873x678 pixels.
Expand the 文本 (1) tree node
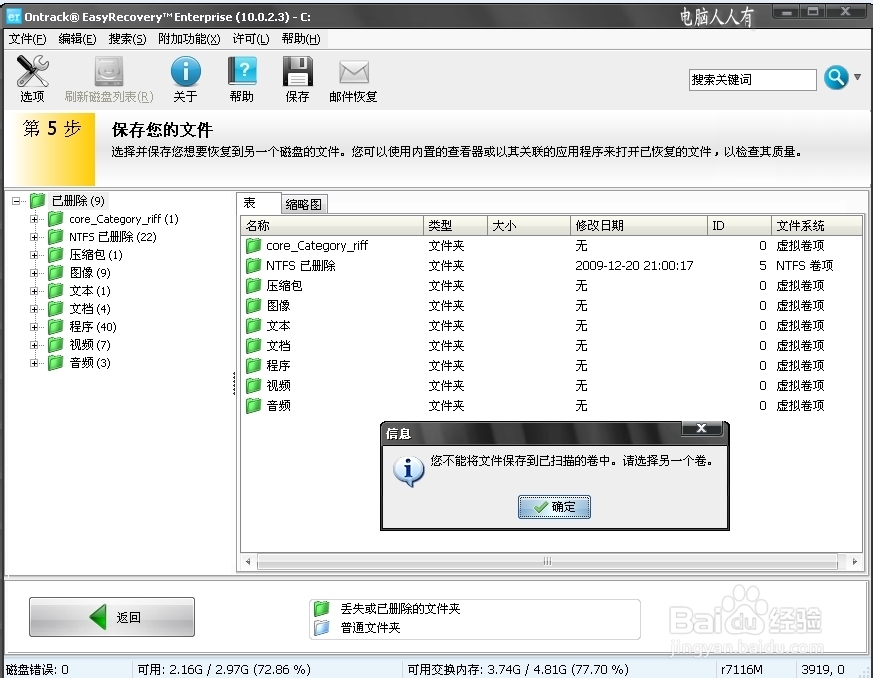coord(35,291)
